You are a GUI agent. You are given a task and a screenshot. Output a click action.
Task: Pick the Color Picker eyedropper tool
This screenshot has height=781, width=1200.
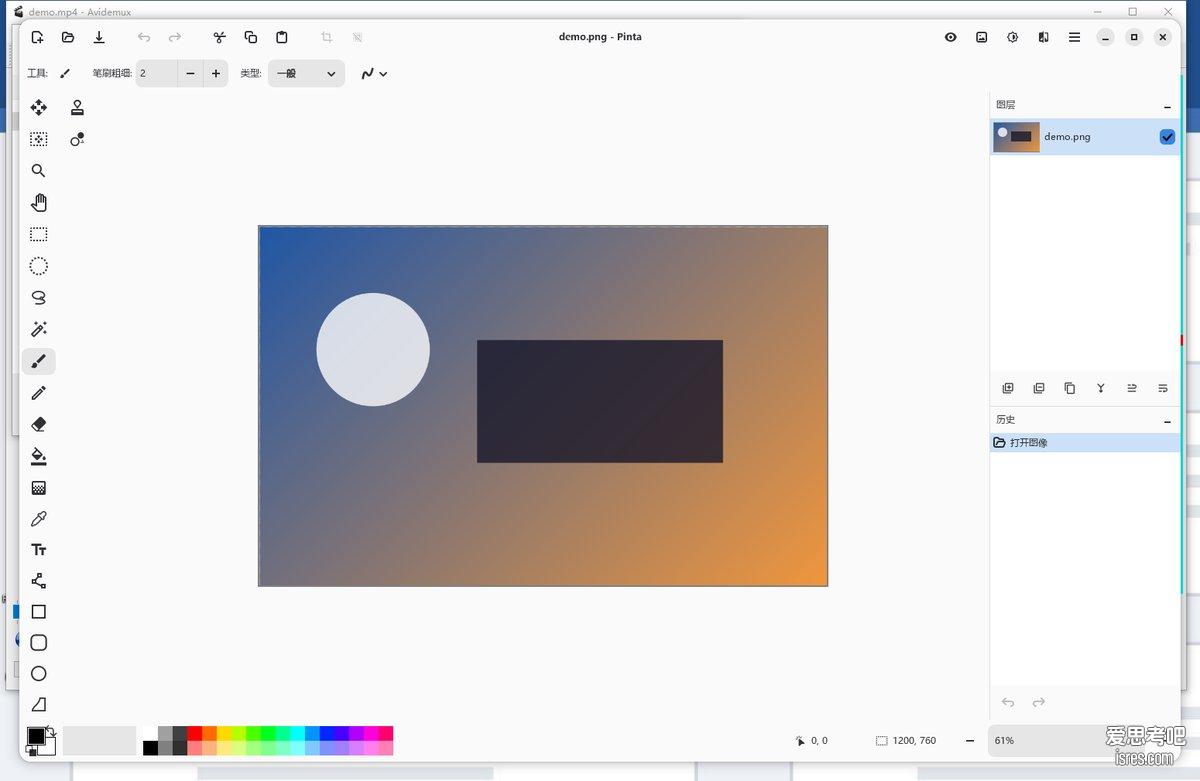39,519
